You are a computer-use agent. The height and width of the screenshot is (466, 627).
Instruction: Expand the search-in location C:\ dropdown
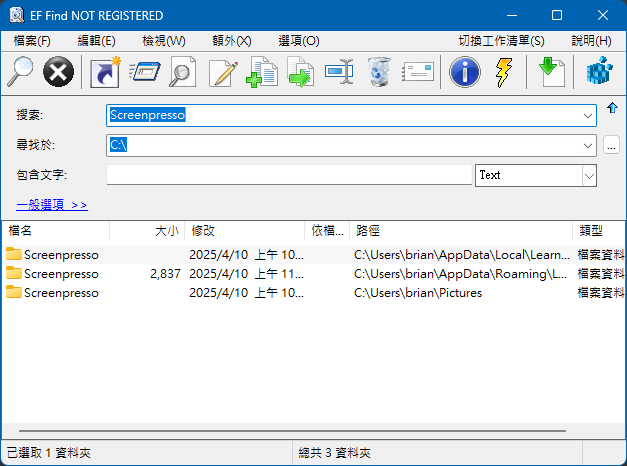587,146
